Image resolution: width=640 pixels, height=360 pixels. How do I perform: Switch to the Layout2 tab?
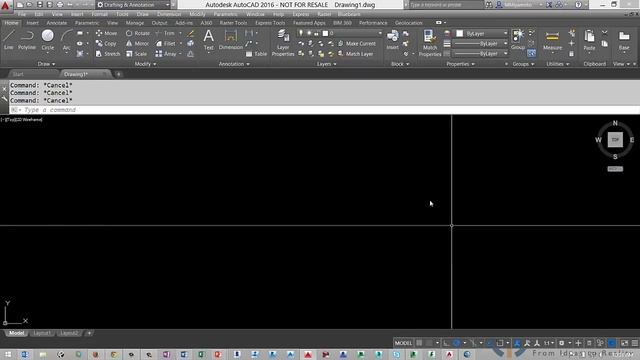[x=69, y=333]
